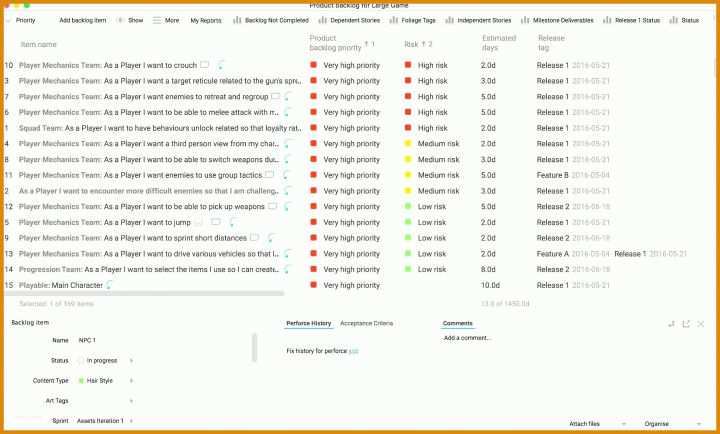Toggle the In progress status circle

(81, 361)
